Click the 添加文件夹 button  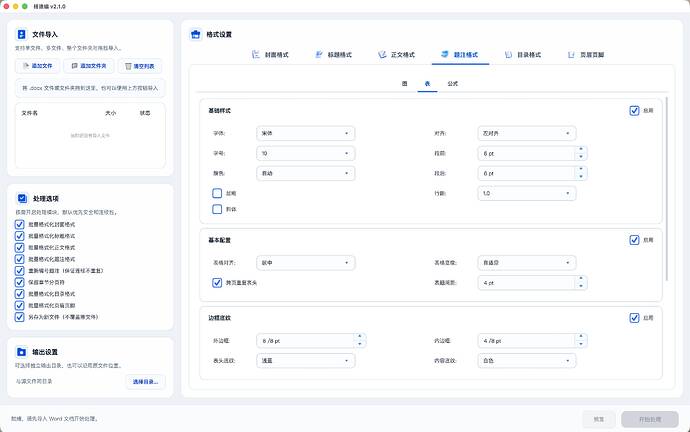[89, 66]
